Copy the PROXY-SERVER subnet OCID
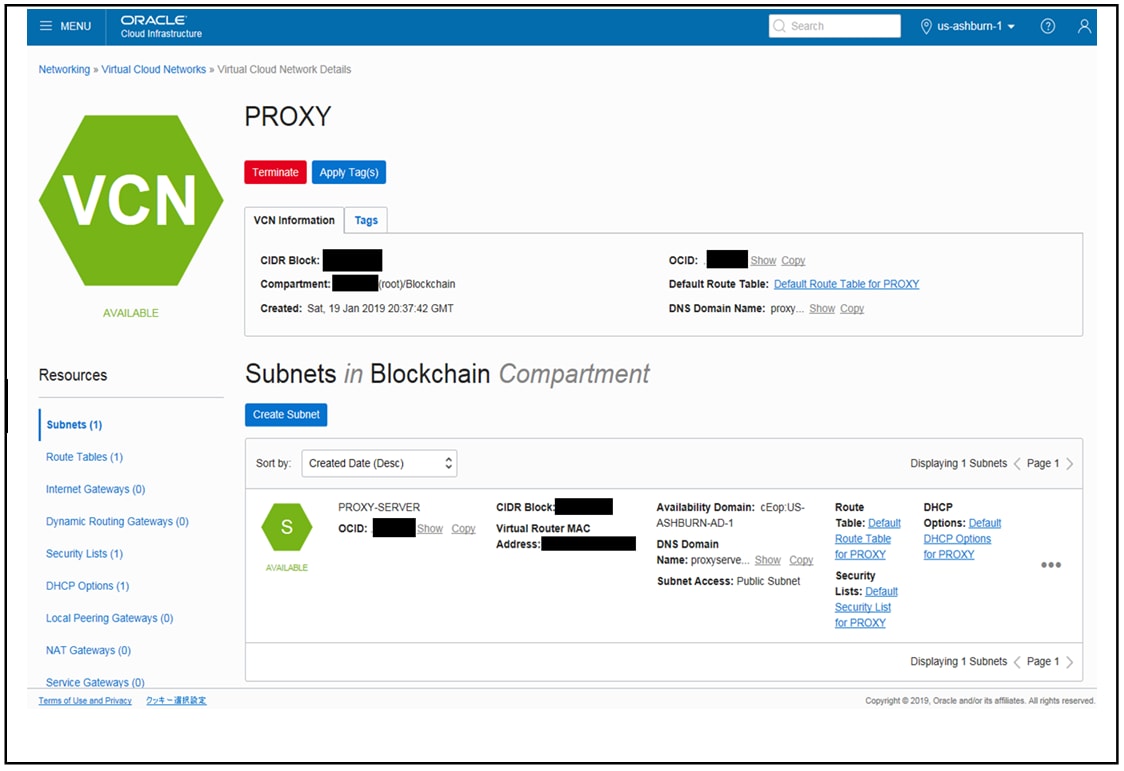 coord(463,528)
